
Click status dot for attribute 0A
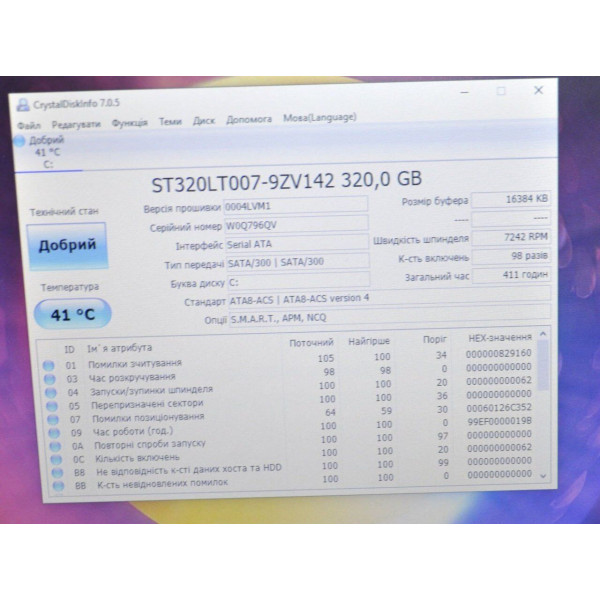click(55, 446)
